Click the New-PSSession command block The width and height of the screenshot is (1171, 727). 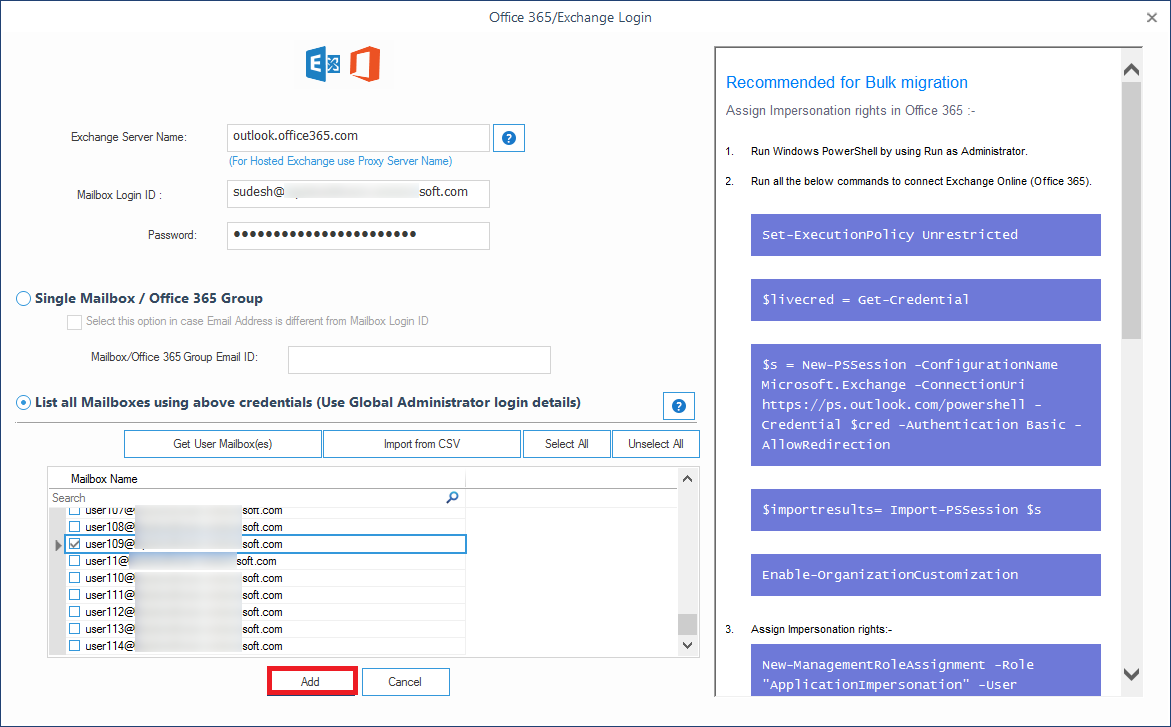(925, 405)
